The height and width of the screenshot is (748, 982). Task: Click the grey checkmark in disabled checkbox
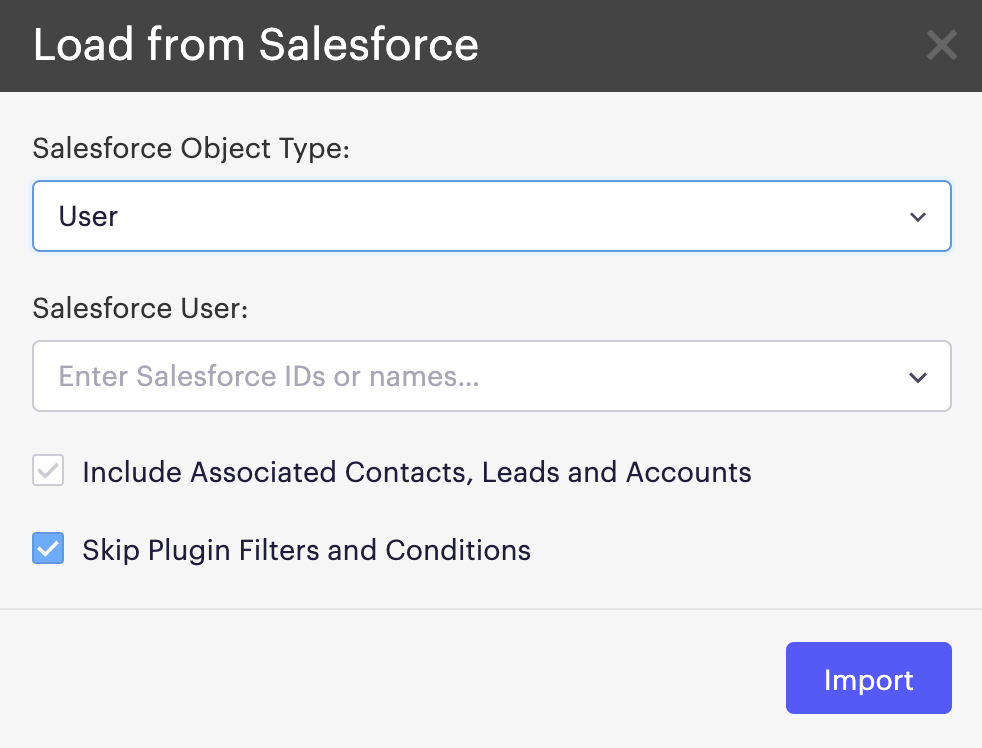tap(48, 471)
